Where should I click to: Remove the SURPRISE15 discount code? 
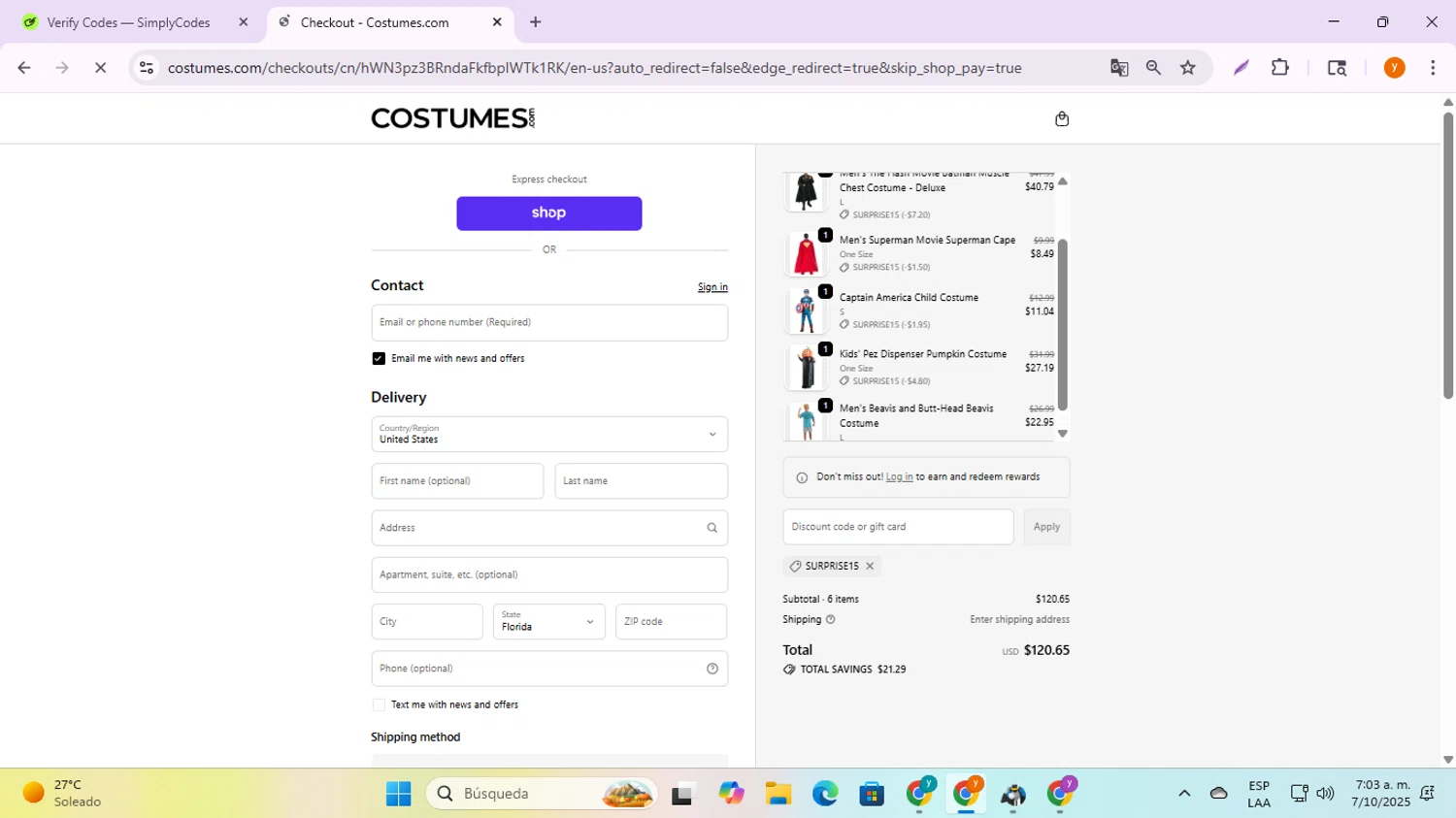point(870,566)
